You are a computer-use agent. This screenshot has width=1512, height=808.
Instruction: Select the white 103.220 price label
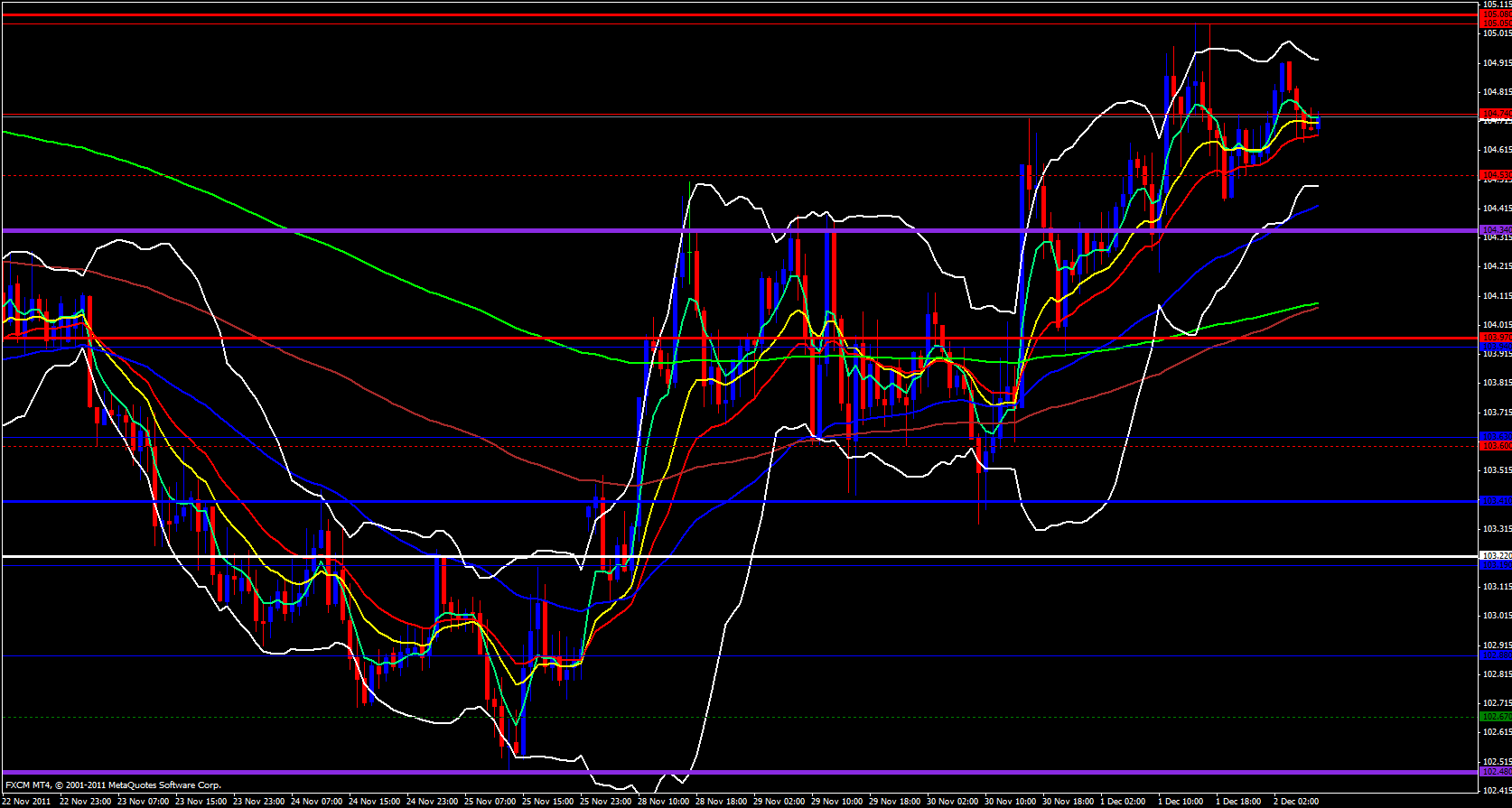(x=1496, y=556)
